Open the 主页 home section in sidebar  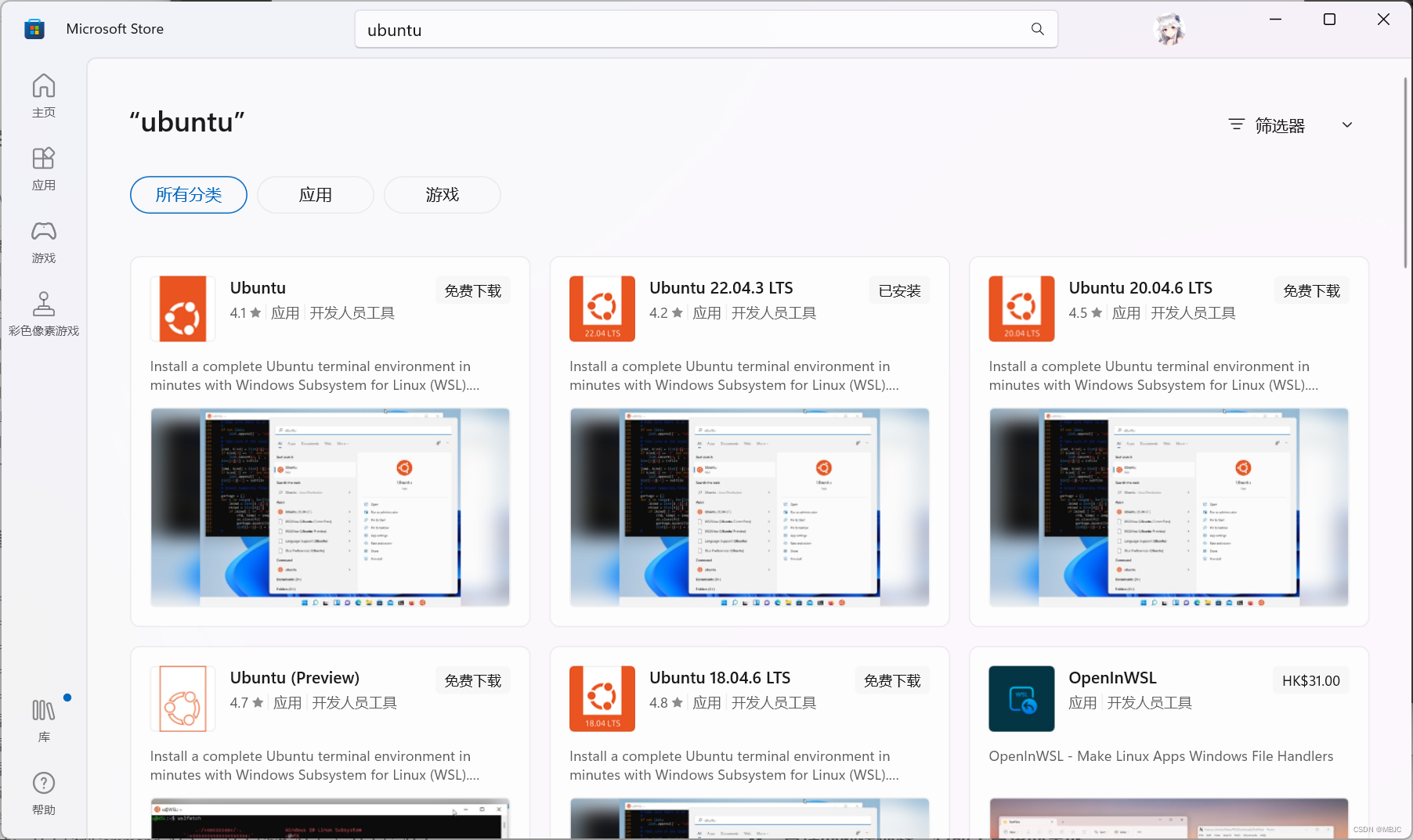pos(43,96)
